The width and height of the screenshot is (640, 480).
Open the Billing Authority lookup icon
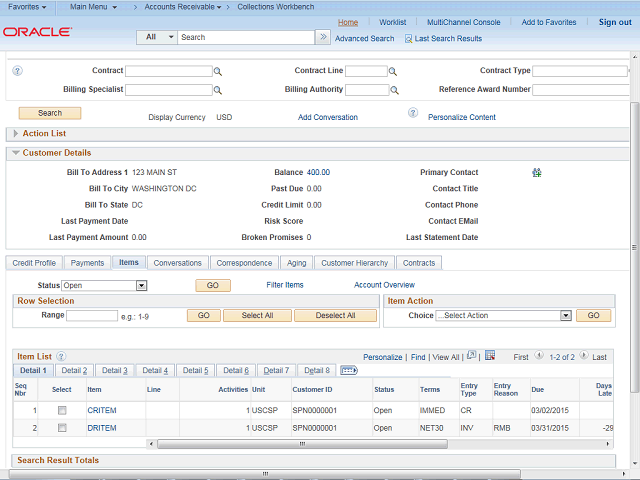point(393,90)
